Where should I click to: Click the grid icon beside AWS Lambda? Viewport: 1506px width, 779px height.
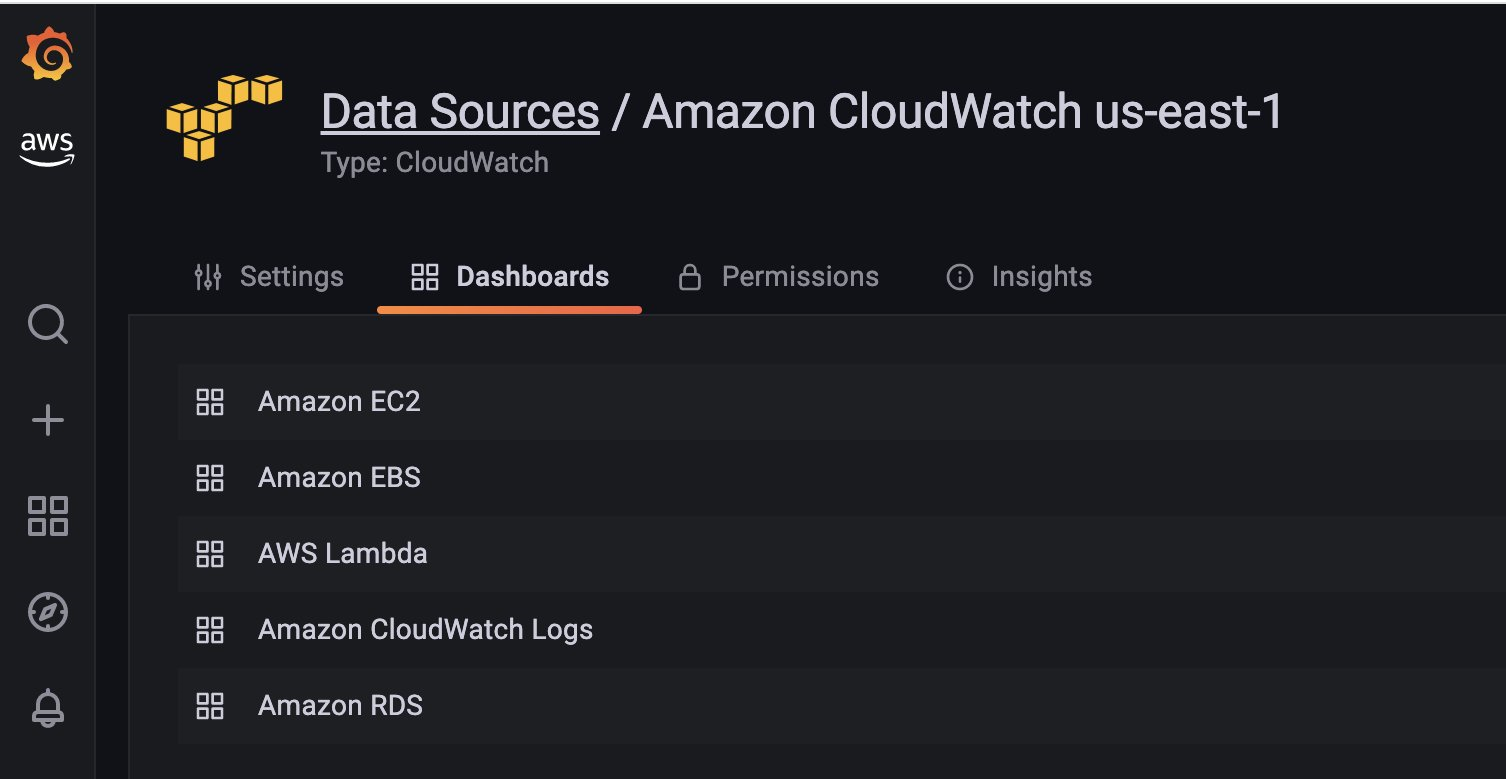pos(210,554)
